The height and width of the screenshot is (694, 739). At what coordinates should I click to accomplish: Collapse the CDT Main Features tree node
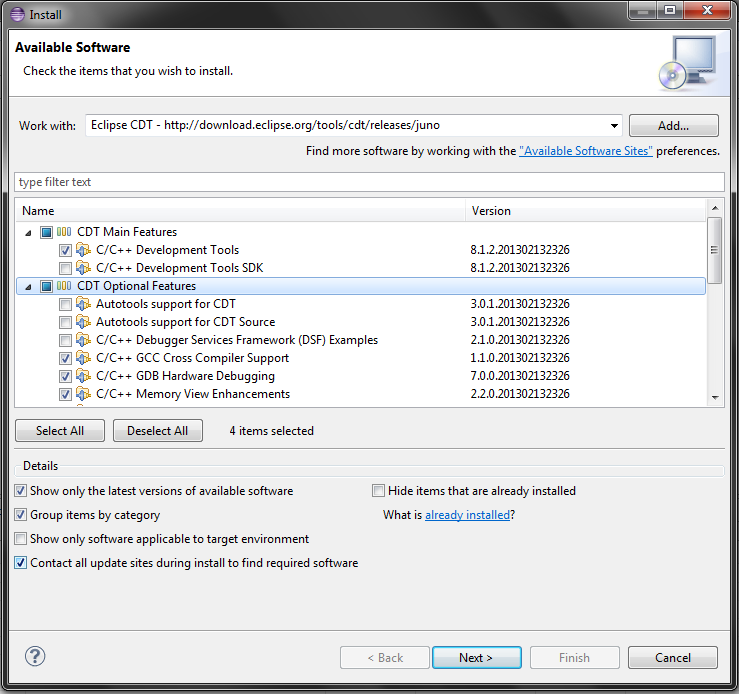(28, 233)
